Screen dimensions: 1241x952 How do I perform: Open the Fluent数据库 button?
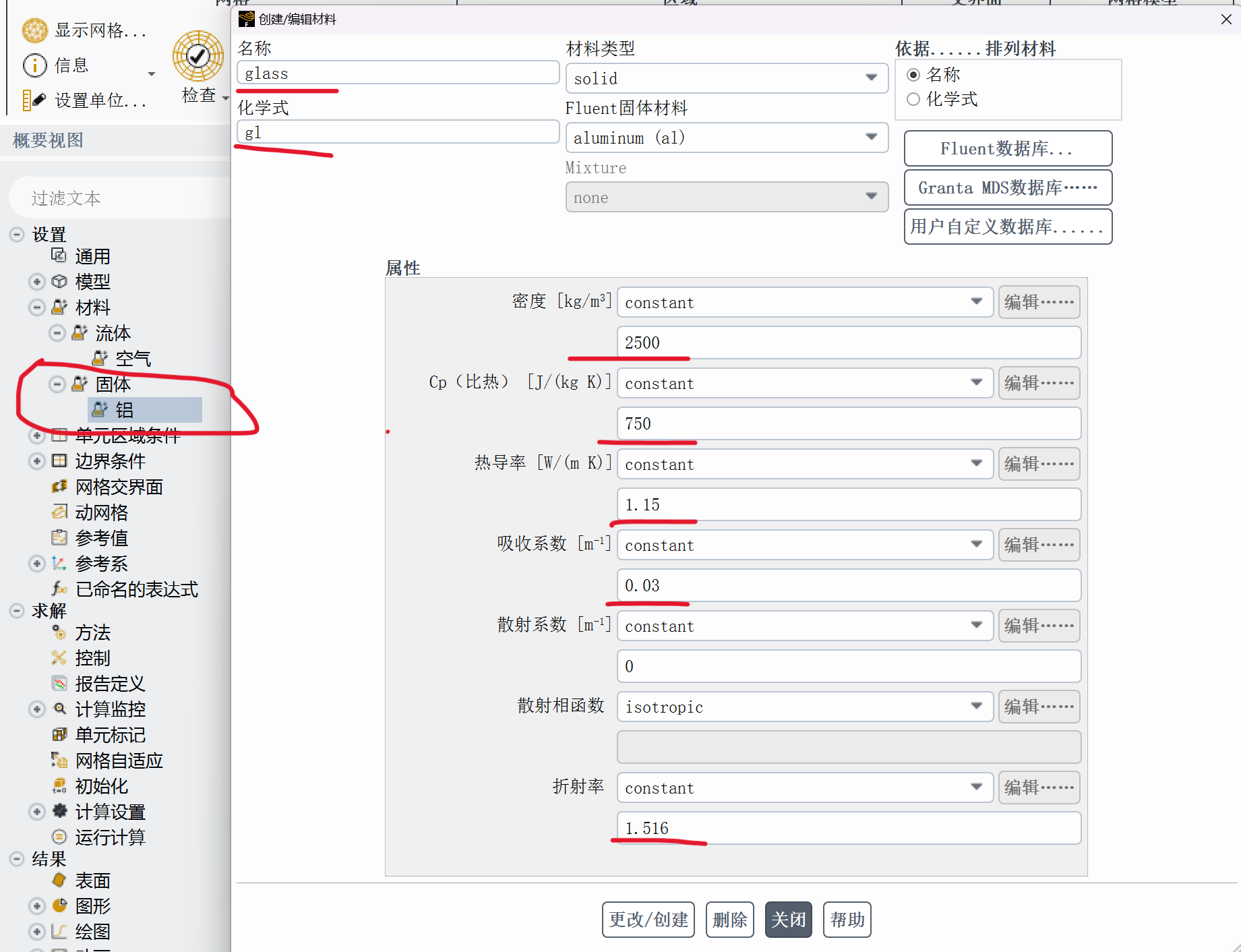[1008, 148]
